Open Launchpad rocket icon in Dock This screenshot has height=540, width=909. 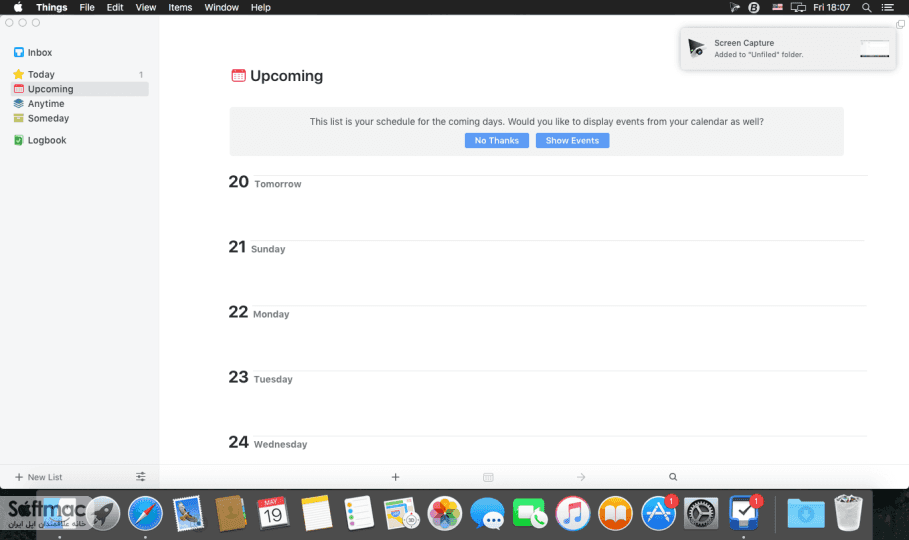click(x=103, y=514)
